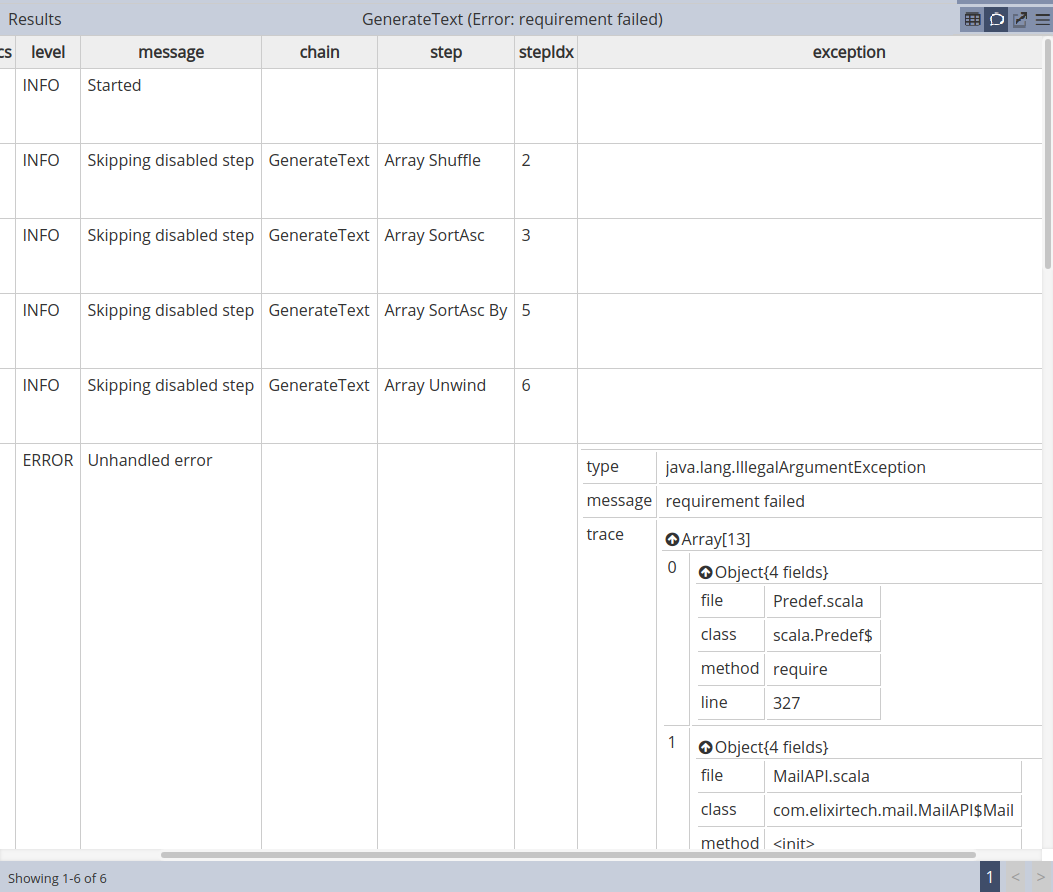Select the 'Unhandled error' message cell
The height and width of the screenshot is (892, 1053).
(150, 461)
